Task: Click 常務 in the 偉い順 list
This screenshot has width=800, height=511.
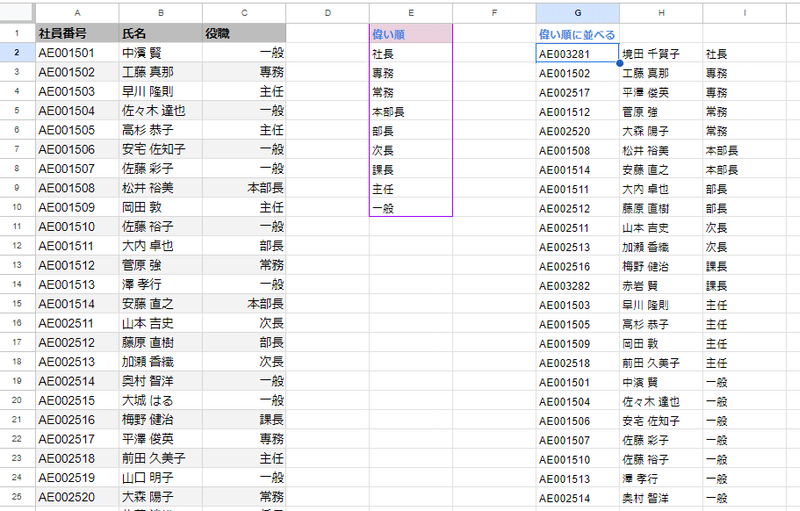Action: [x=411, y=92]
